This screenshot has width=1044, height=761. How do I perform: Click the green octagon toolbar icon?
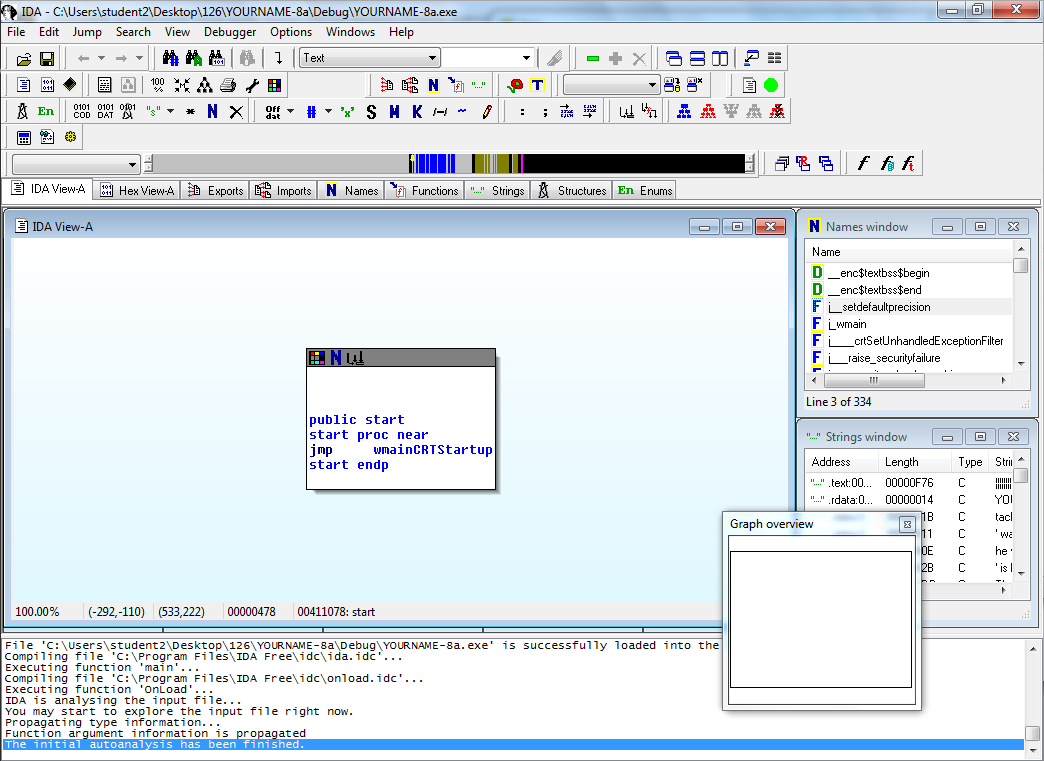[771, 85]
